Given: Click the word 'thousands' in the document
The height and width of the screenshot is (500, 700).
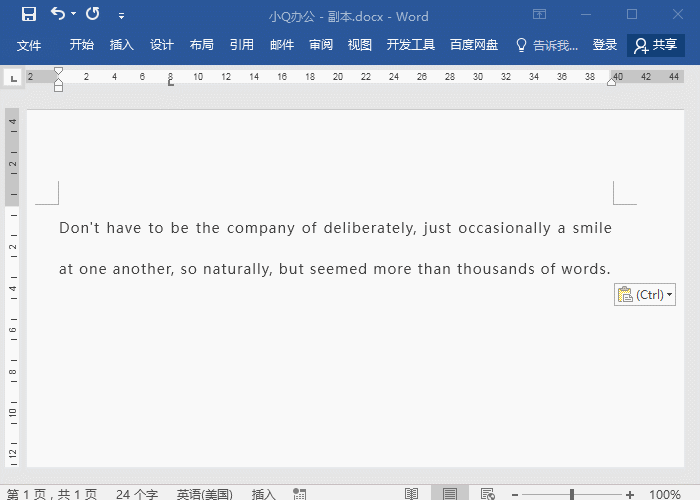Looking at the screenshot, I should [x=496, y=269].
